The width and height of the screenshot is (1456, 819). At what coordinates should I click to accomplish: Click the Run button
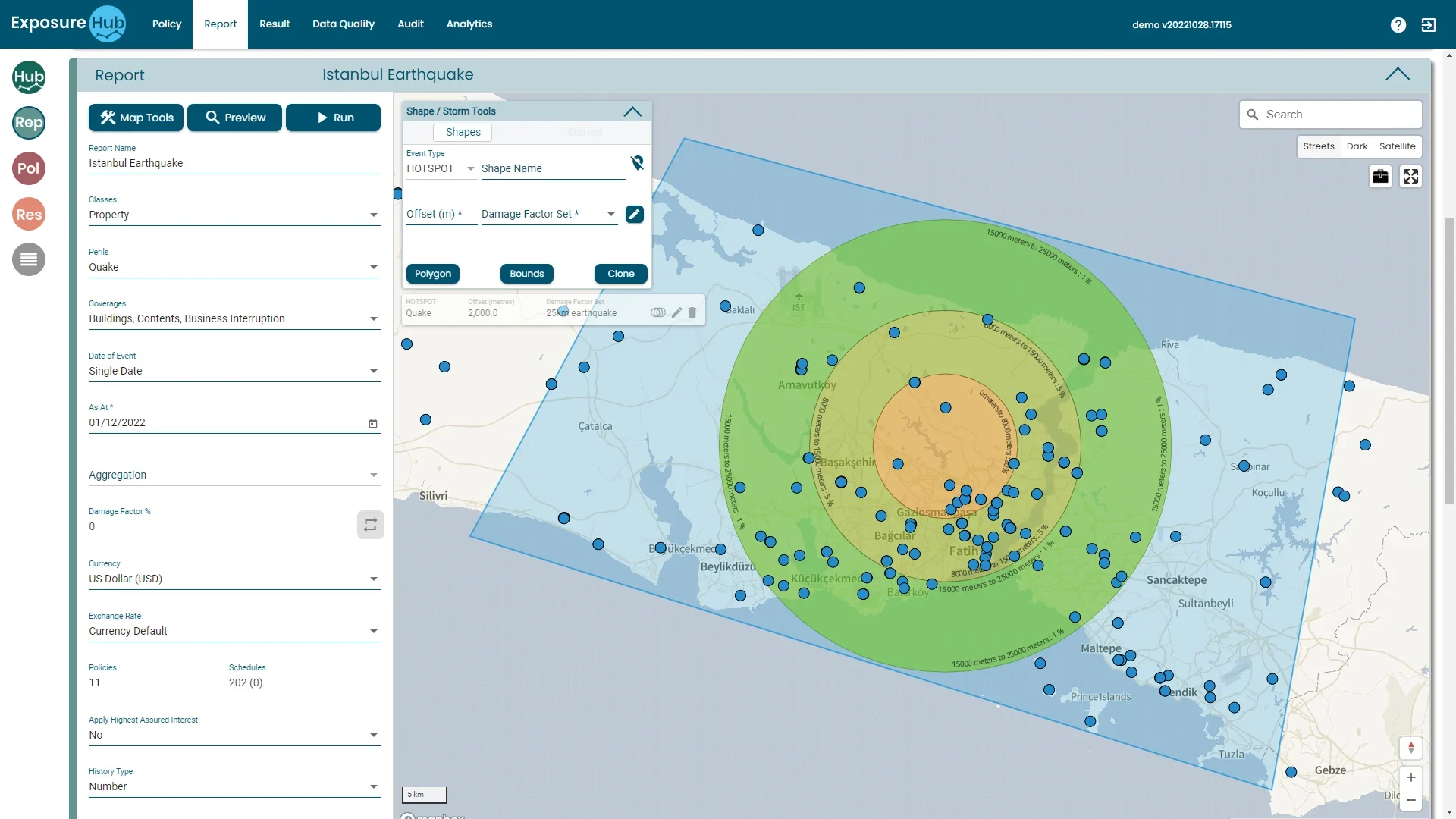point(334,118)
